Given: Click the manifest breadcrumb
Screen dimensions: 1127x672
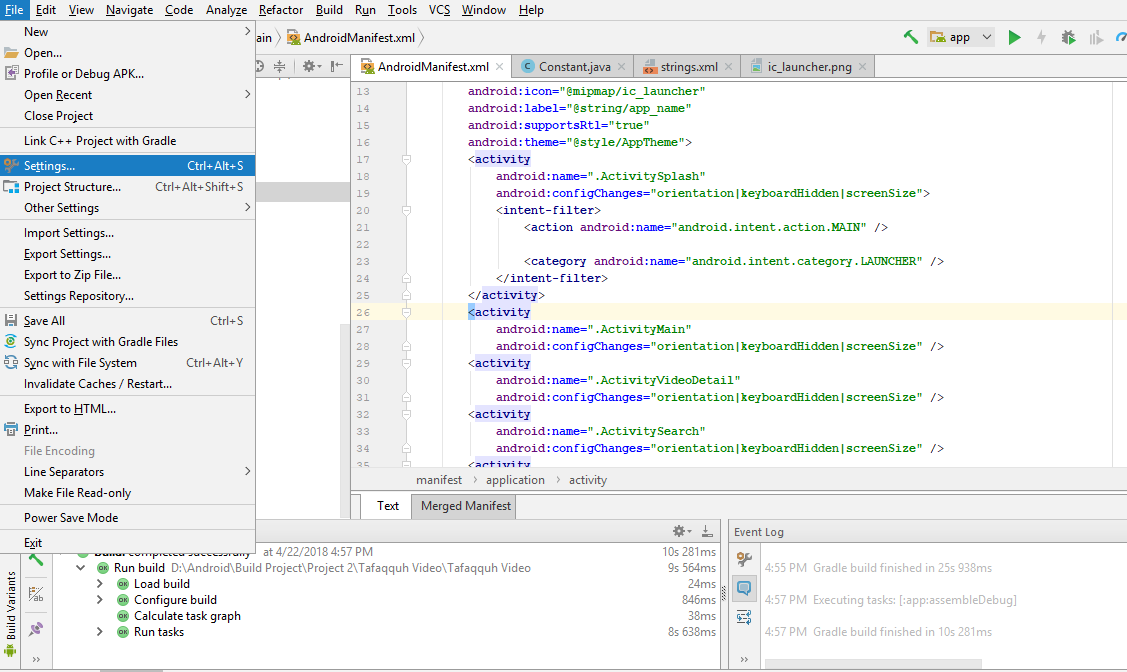Looking at the screenshot, I should 438,480.
